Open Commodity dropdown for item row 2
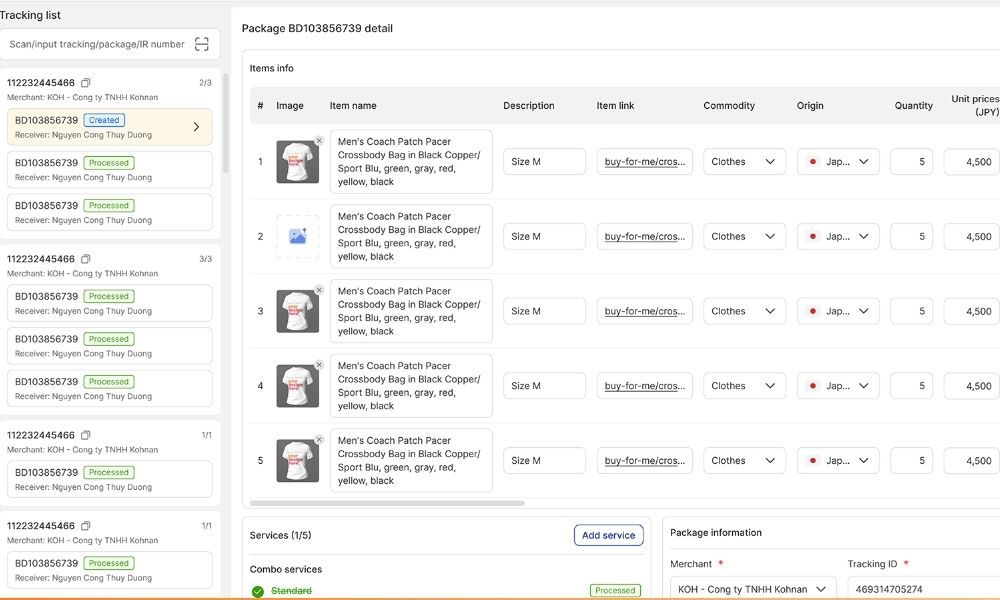 click(744, 236)
